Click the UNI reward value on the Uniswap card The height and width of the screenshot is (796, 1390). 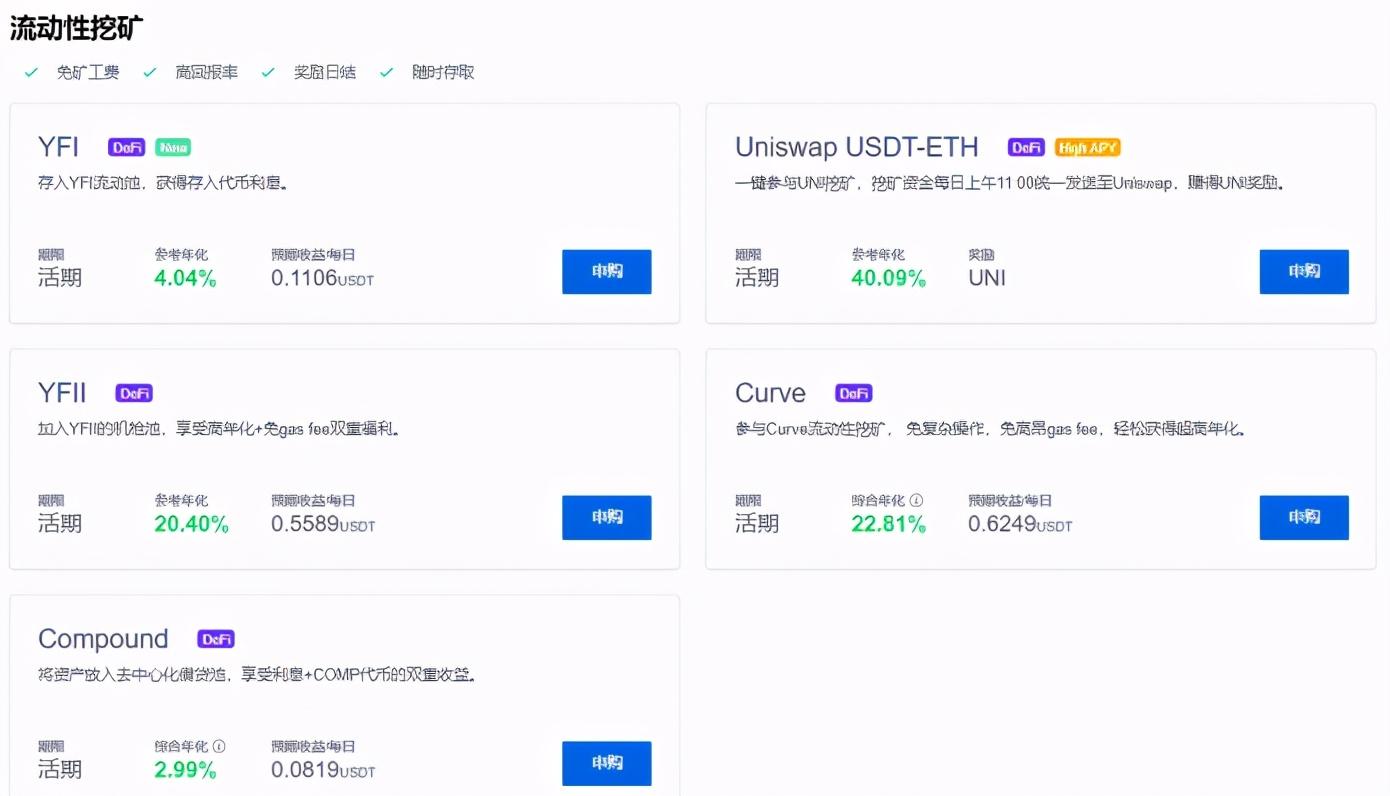pyautogui.click(x=987, y=278)
